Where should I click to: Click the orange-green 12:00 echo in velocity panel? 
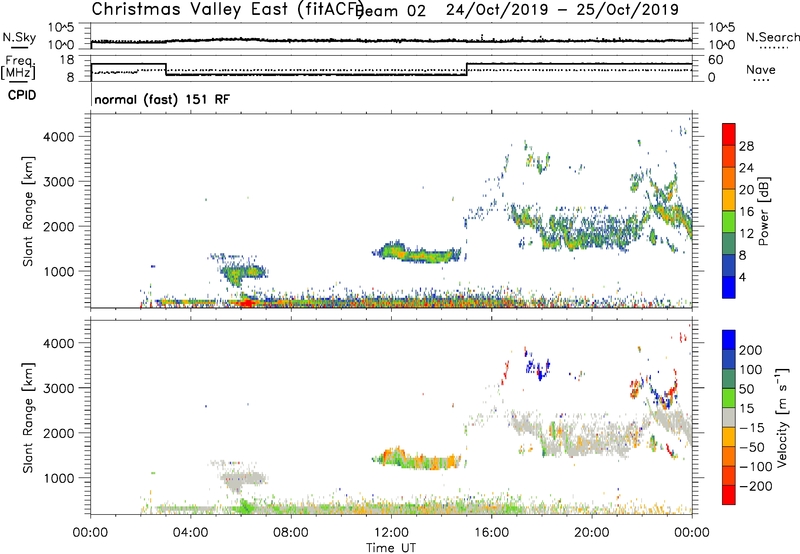(417, 458)
